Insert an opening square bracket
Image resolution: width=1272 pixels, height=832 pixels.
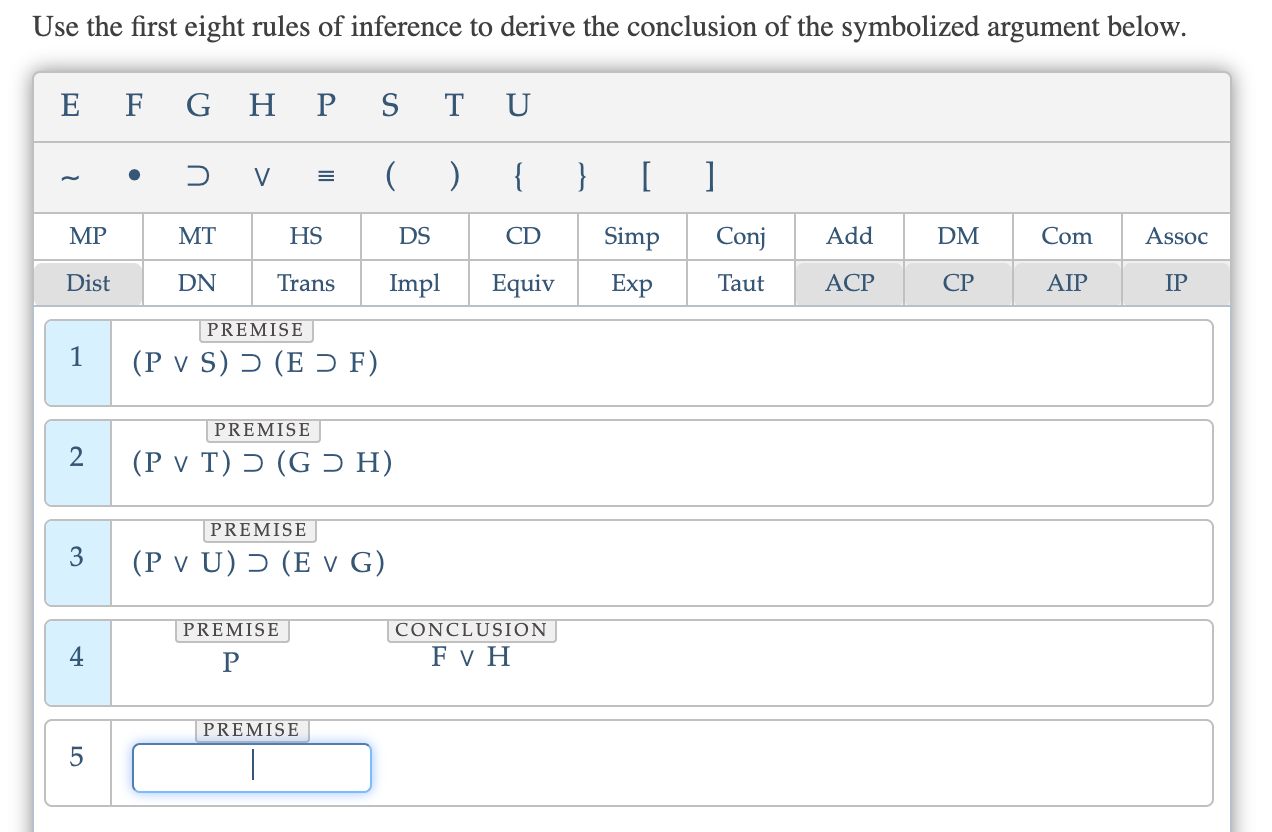coord(645,176)
